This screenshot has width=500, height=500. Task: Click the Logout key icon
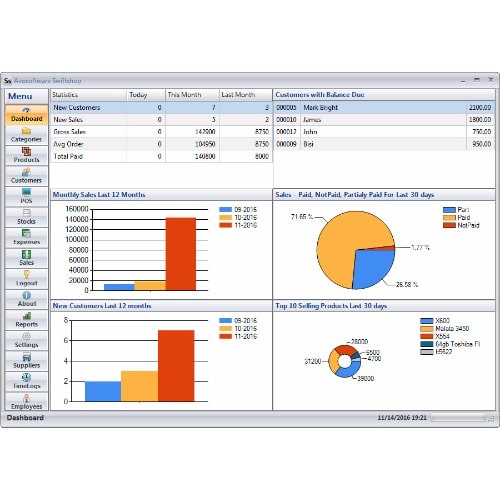tap(26, 274)
